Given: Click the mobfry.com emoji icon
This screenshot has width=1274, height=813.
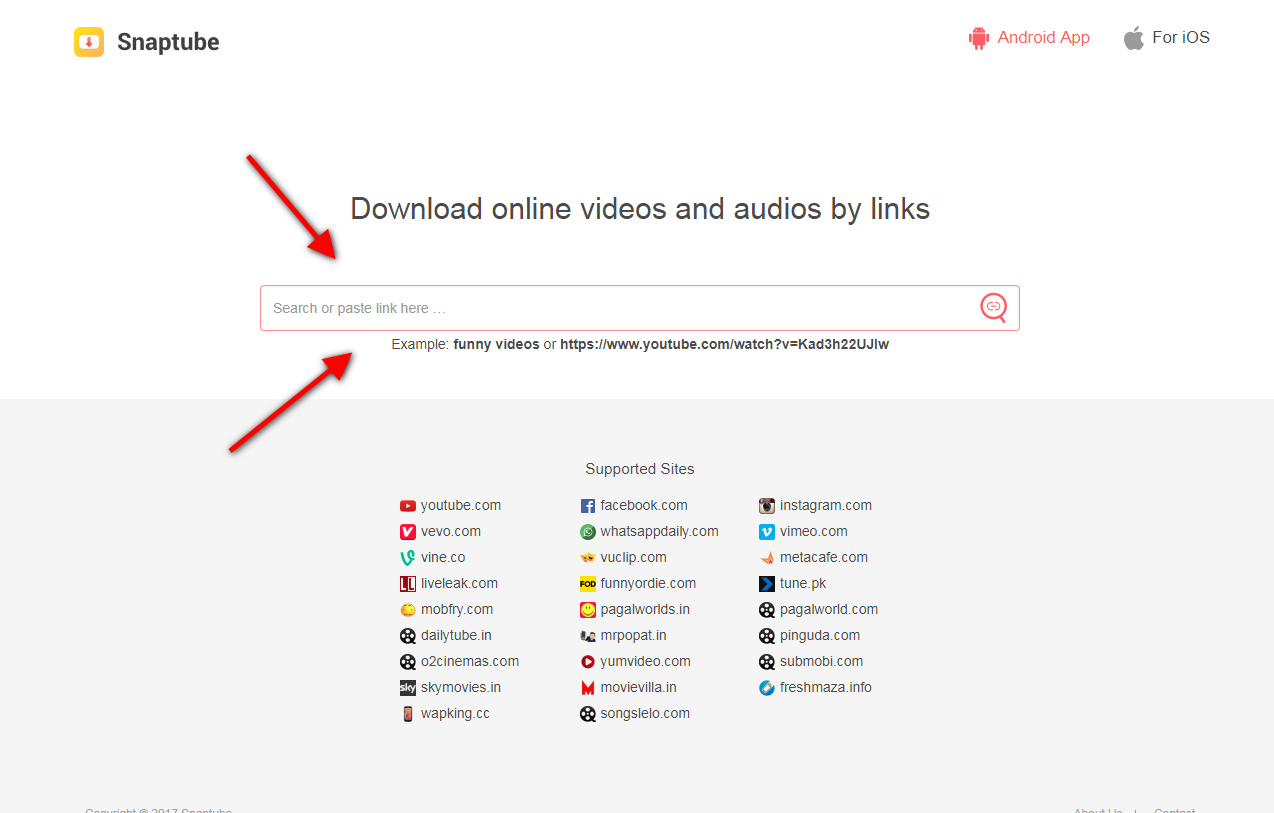Looking at the screenshot, I should [x=408, y=610].
